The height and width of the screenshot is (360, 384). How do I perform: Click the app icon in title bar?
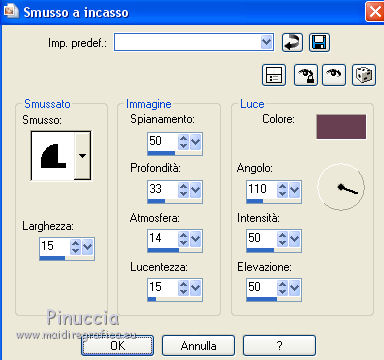10,11
